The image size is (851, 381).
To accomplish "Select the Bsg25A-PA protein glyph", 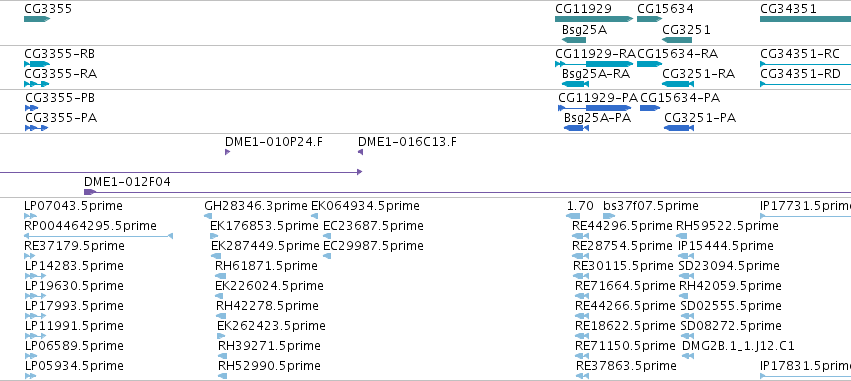I will [576, 128].
